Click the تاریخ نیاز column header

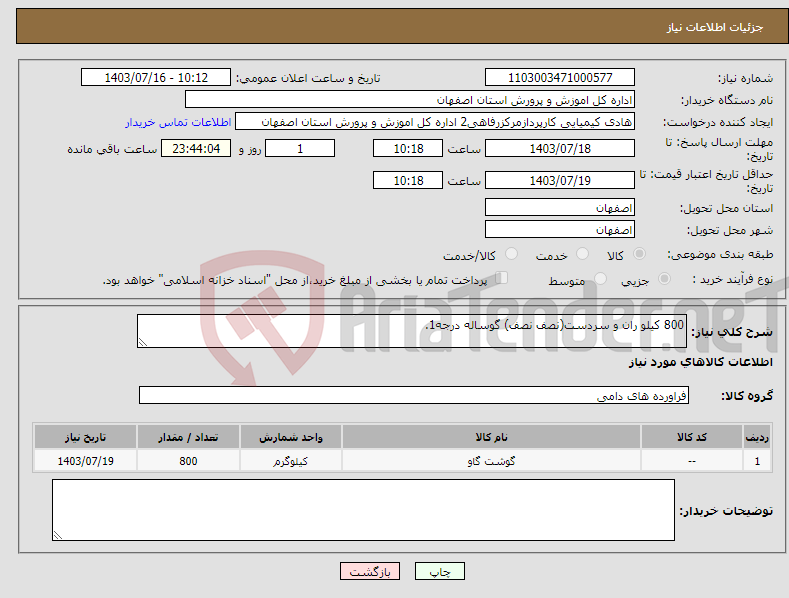coord(86,437)
